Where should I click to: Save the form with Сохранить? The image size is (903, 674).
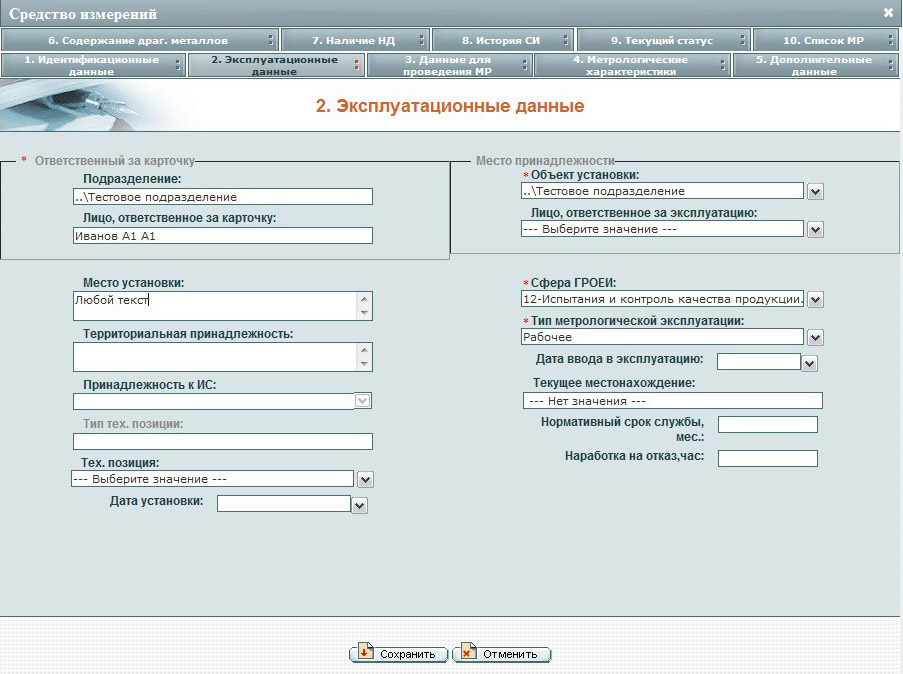coord(399,654)
